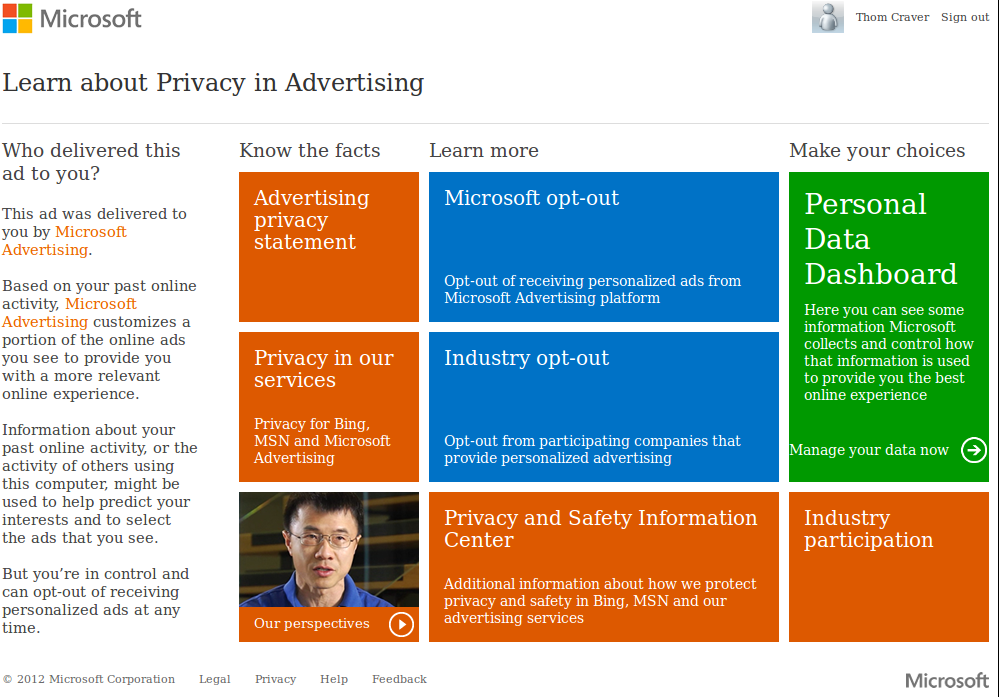Open the Industry participation tile
This screenshot has width=999, height=697.
coord(888,566)
